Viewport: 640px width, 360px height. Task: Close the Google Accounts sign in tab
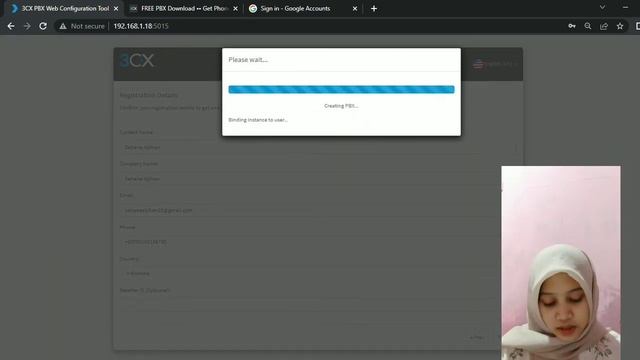[x=355, y=9]
